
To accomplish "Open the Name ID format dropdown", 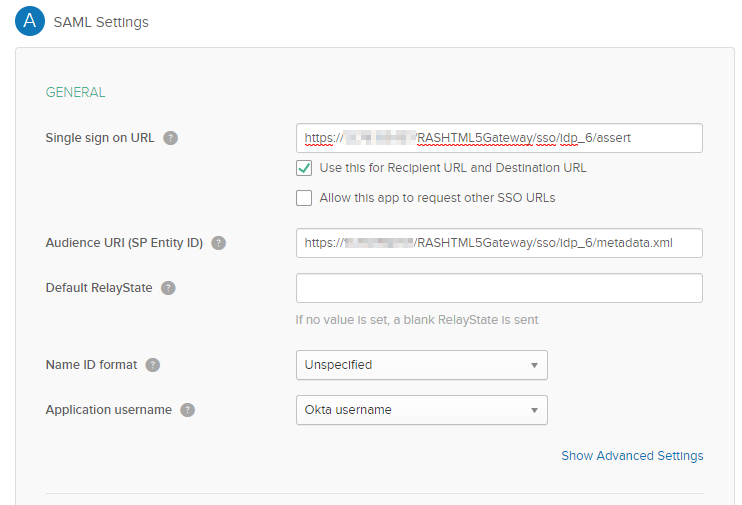I will click(421, 365).
